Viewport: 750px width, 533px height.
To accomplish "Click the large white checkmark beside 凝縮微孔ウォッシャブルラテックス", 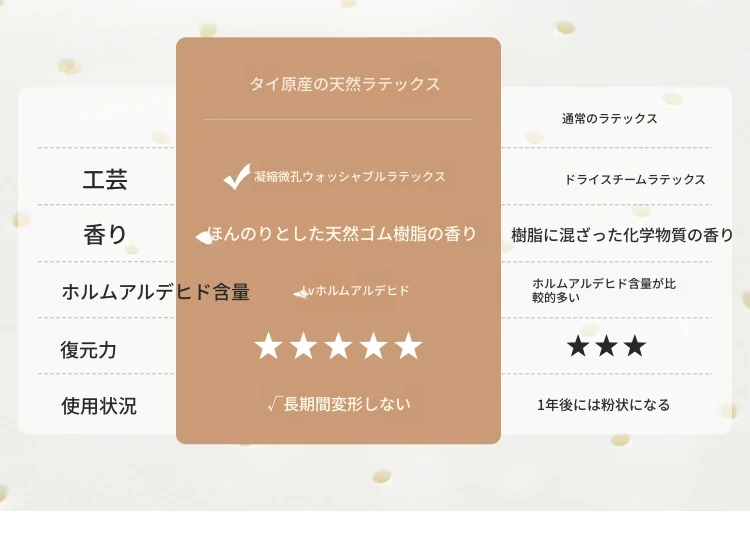I will [237, 177].
